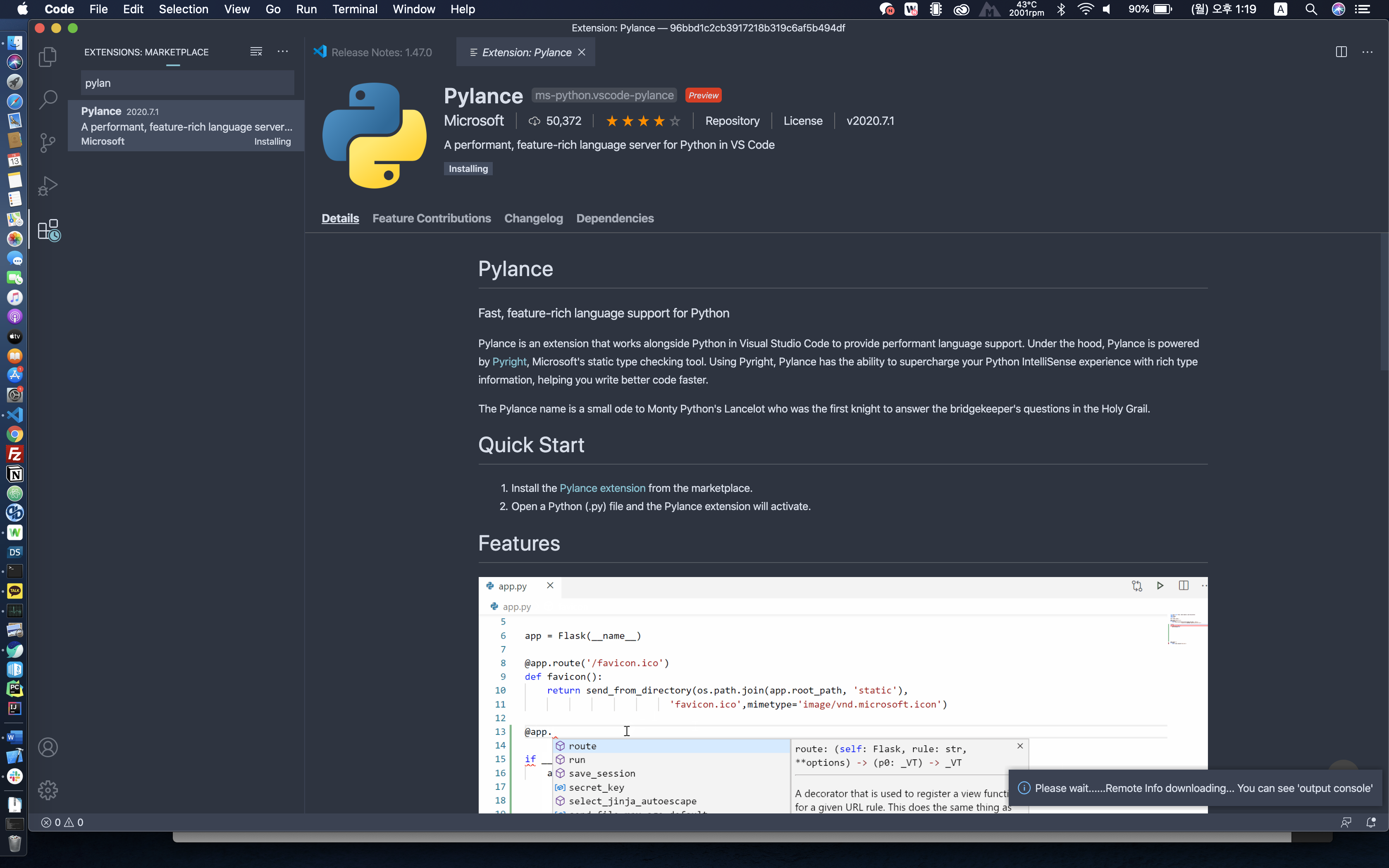
Task: Open the Repository link
Action: coord(732,121)
